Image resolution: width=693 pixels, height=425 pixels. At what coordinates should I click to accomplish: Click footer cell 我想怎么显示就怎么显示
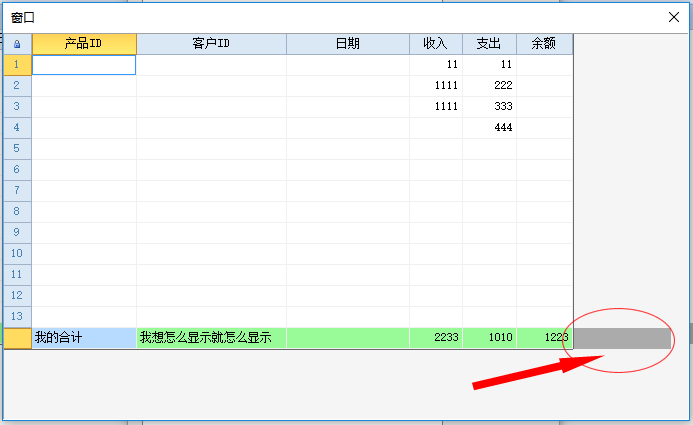[211, 338]
